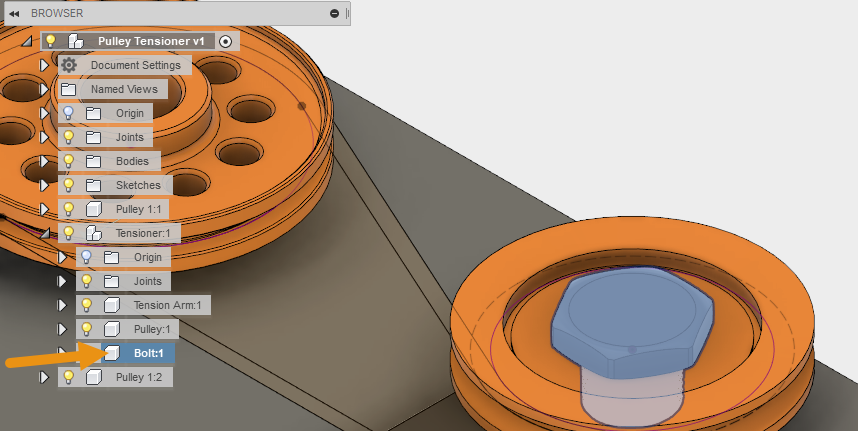Click the Bolt:1 component cube icon
Viewport: 858px width, 431px height.
coord(112,353)
